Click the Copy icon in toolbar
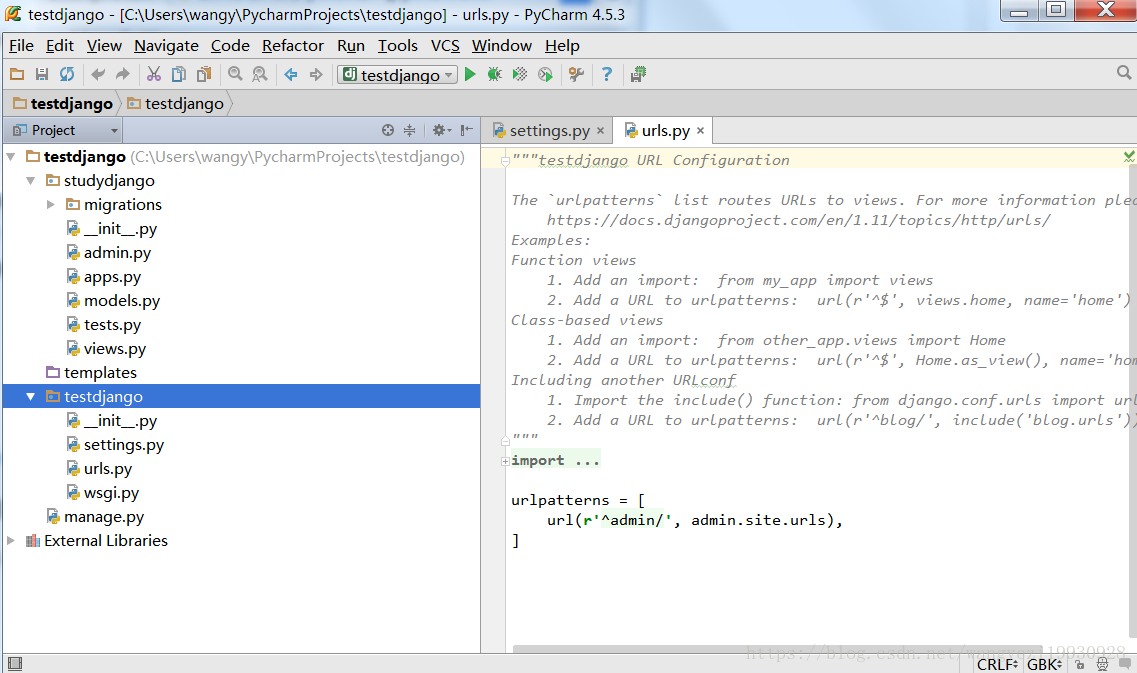The image size is (1137, 673). point(178,74)
